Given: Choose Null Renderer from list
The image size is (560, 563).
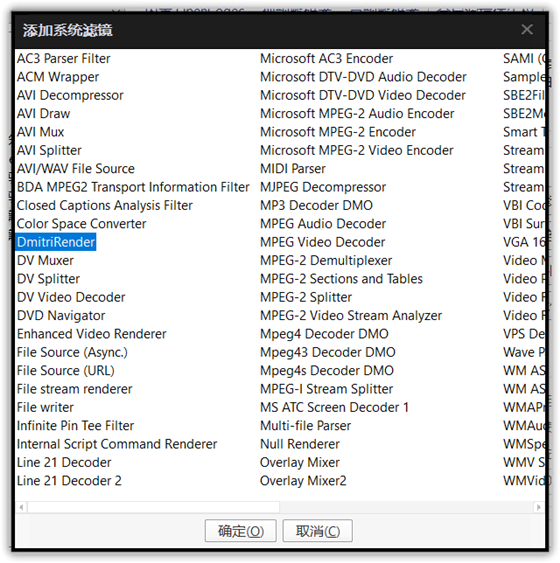Looking at the screenshot, I should click(300, 444).
